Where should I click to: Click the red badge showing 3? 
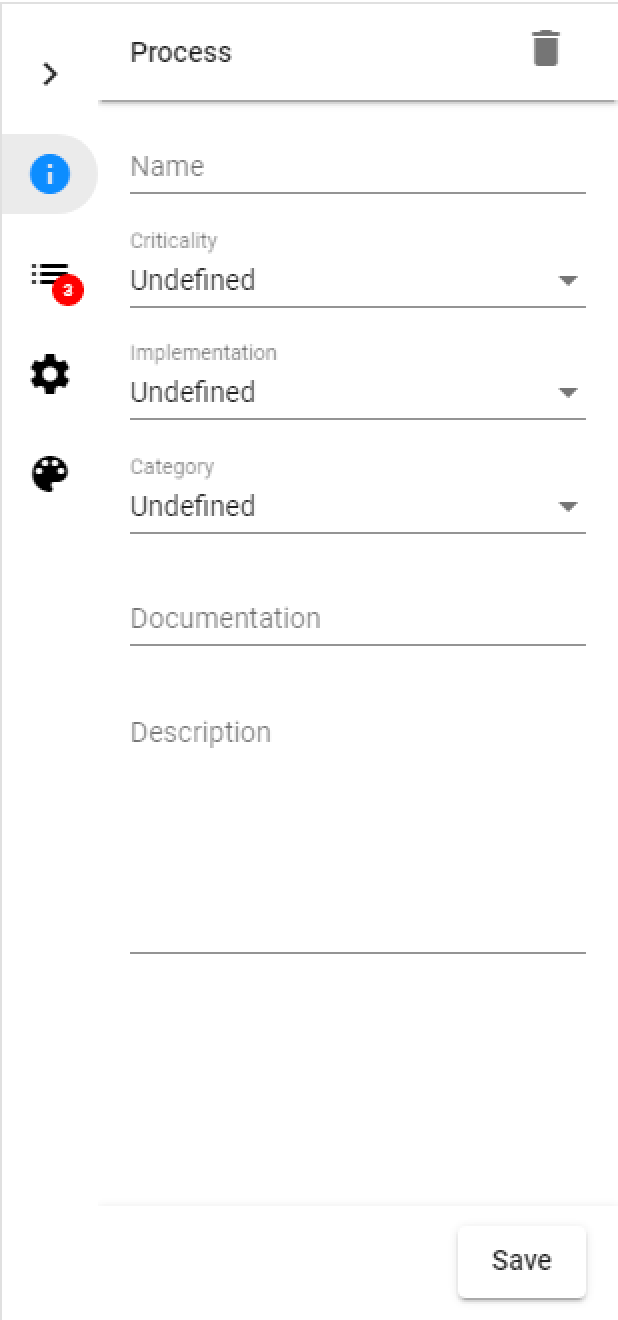68,291
